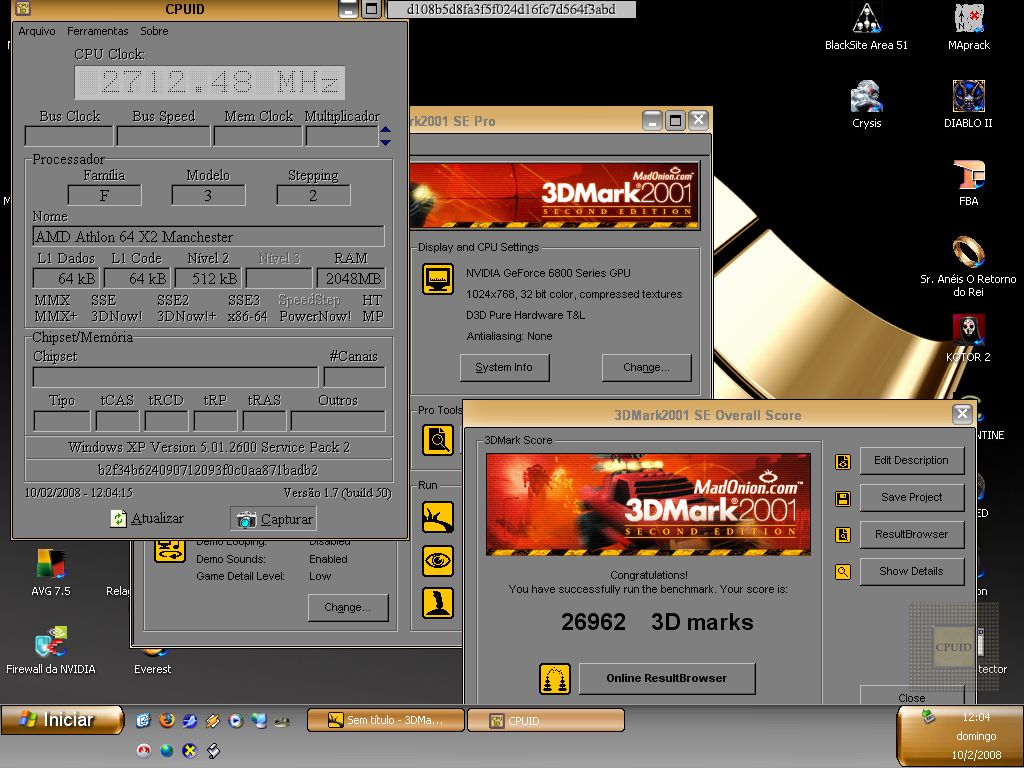Click the processor Nome field

click(x=208, y=236)
